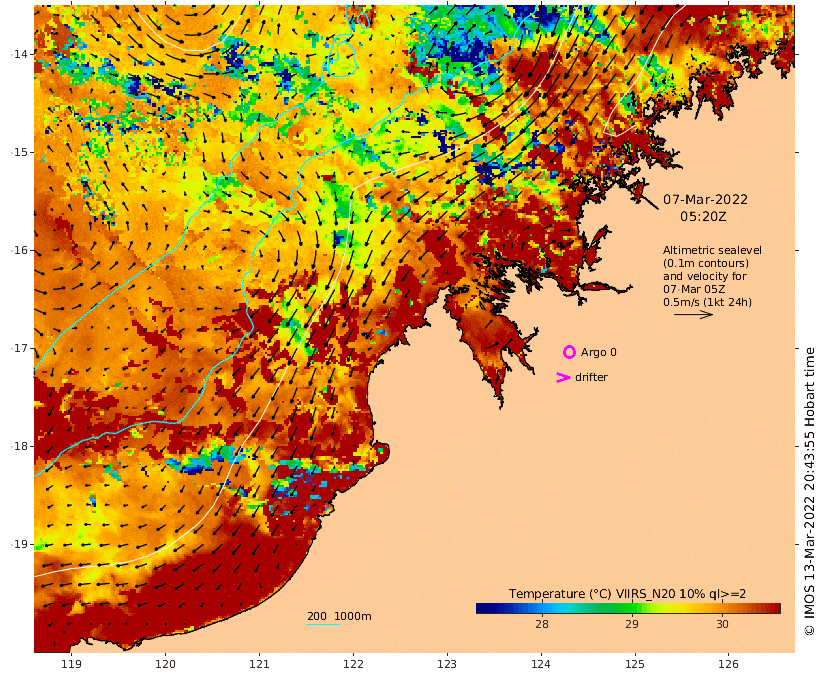The width and height of the screenshot is (820, 680).
Task: Click the "Altimetric sealevel" caption text
Action: (x=712, y=250)
